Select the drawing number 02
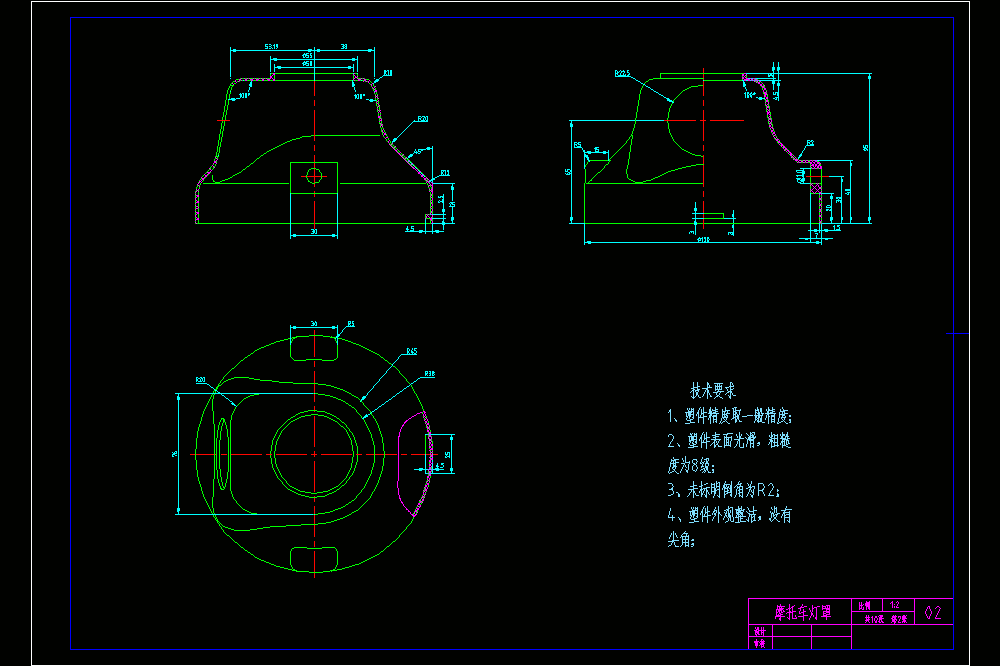 click(x=933, y=612)
